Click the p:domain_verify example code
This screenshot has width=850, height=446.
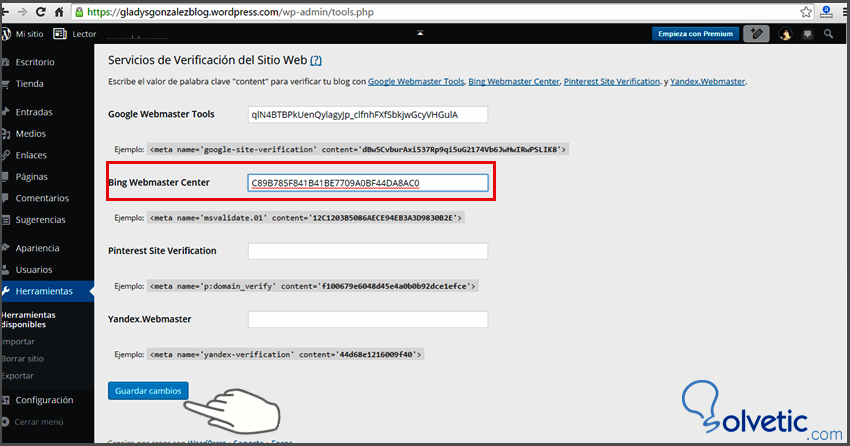click(x=312, y=286)
